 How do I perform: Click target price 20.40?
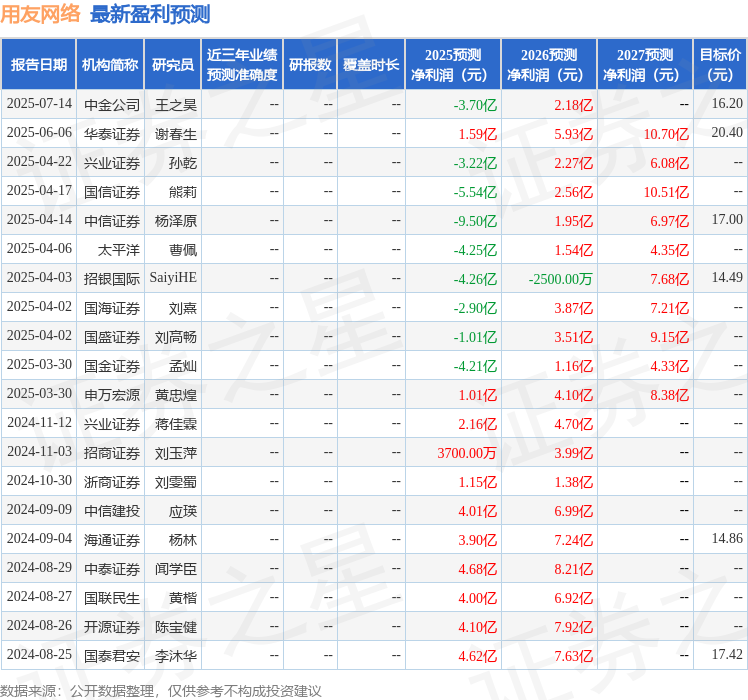[x=726, y=133]
